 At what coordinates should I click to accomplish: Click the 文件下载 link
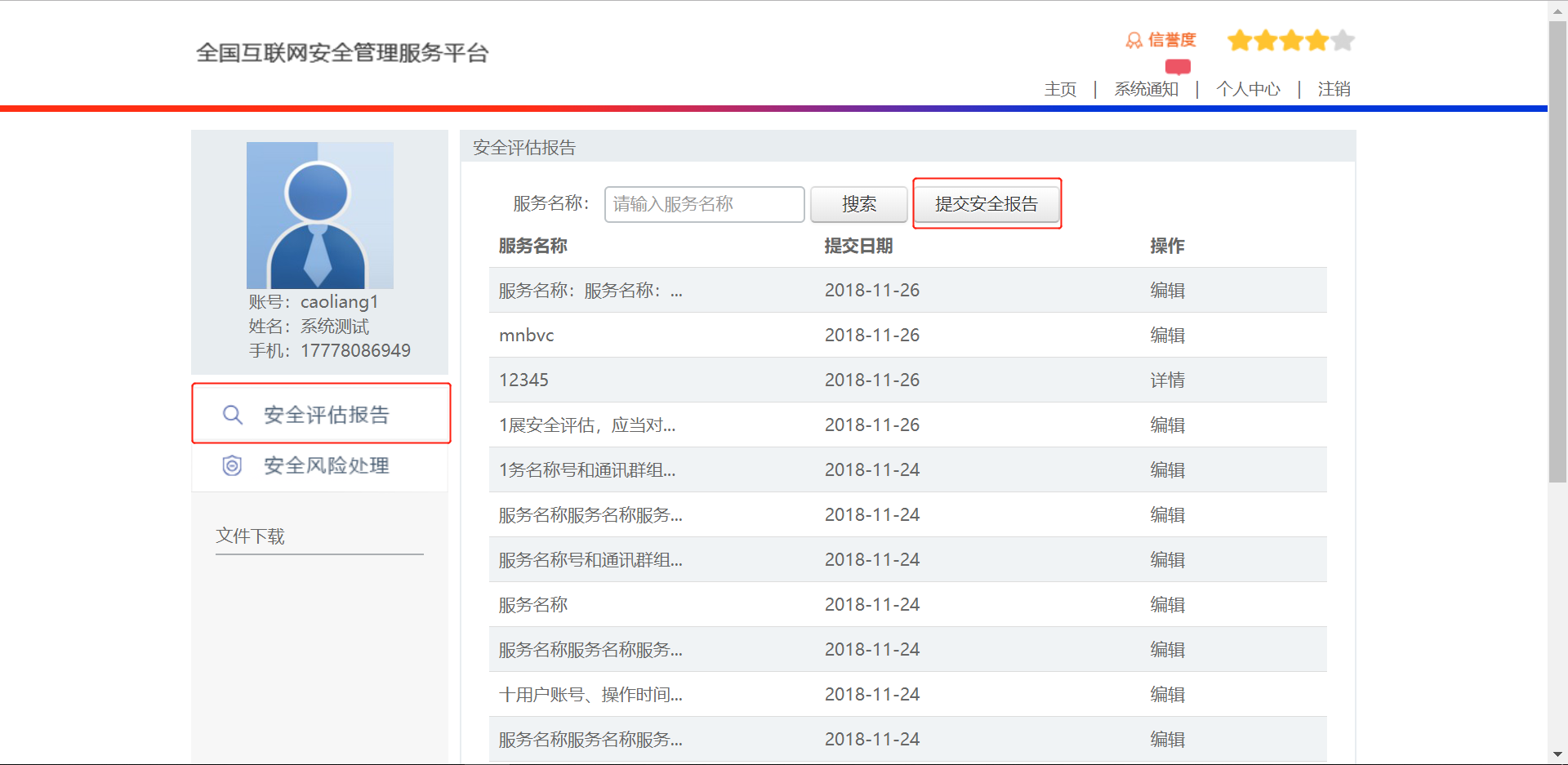[250, 536]
